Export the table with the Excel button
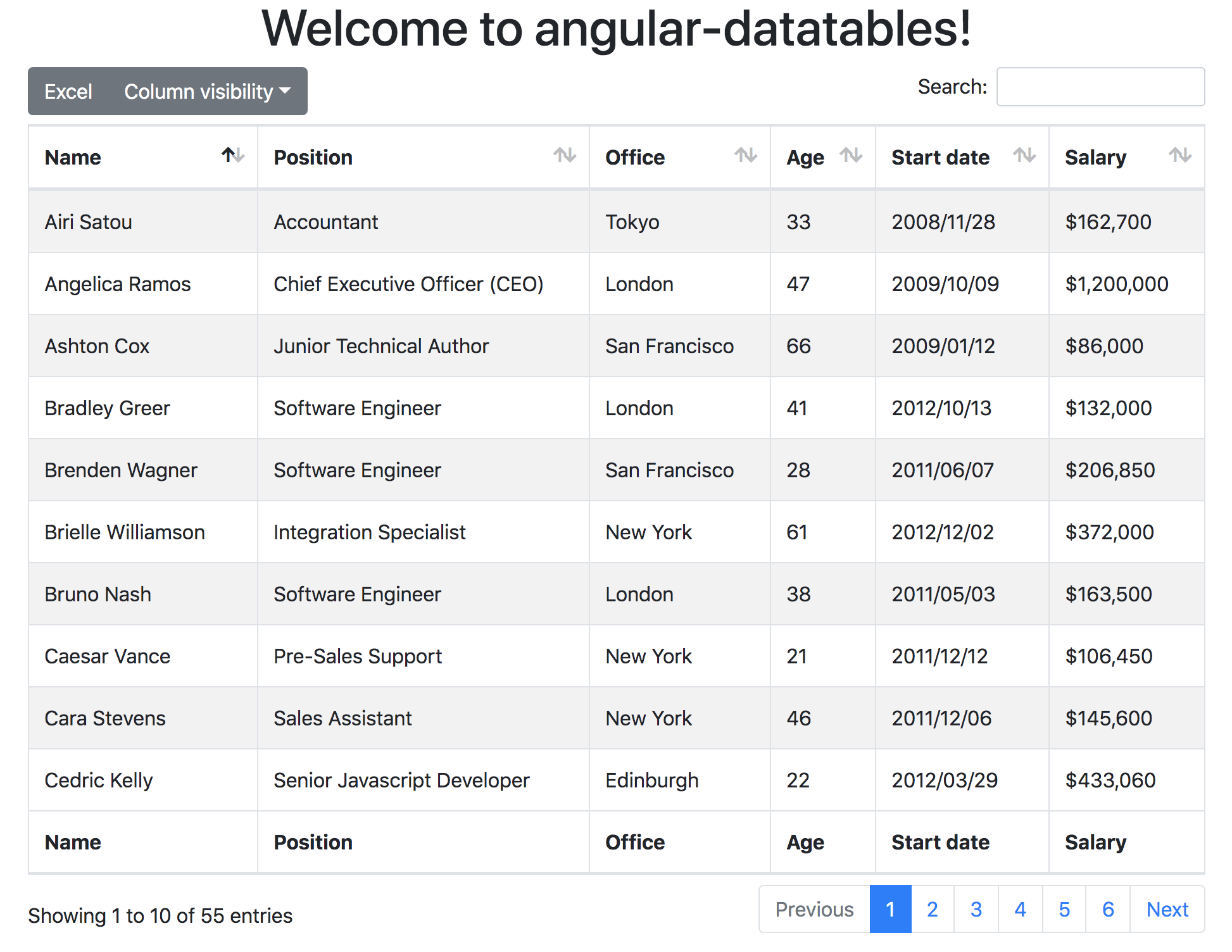The width and height of the screenshot is (1232, 952). pos(68,92)
